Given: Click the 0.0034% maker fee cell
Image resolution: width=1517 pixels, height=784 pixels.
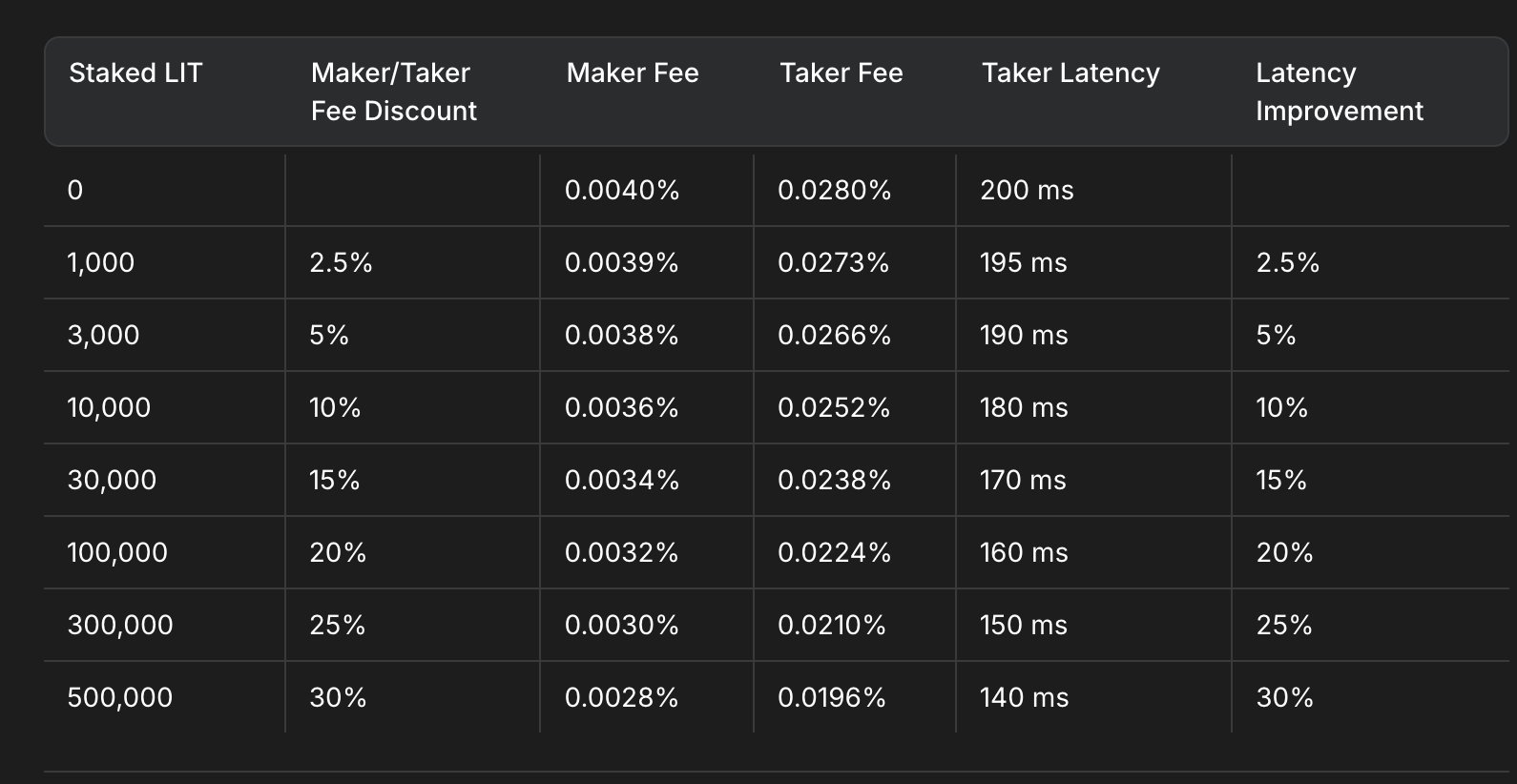Looking at the screenshot, I should tap(622, 480).
